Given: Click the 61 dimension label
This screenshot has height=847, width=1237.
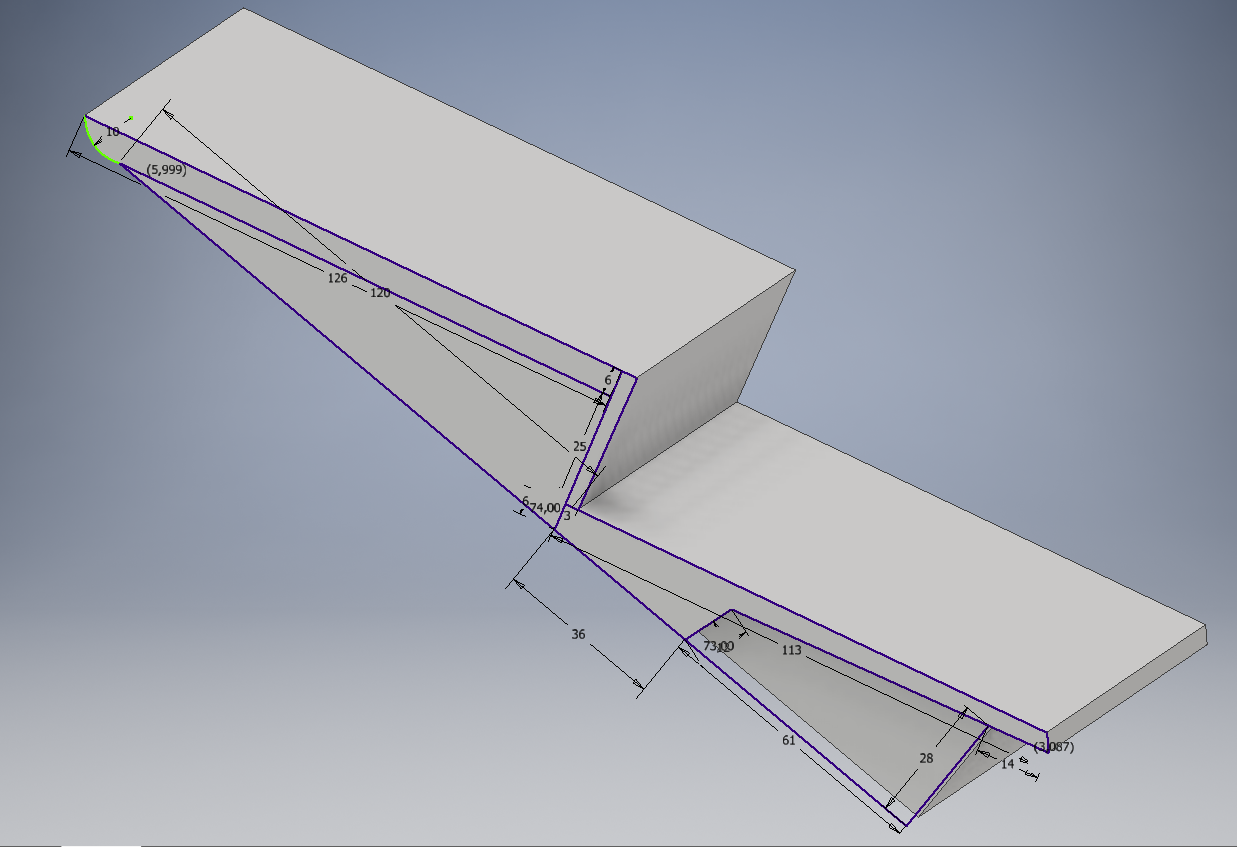Looking at the screenshot, I should point(788,740).
